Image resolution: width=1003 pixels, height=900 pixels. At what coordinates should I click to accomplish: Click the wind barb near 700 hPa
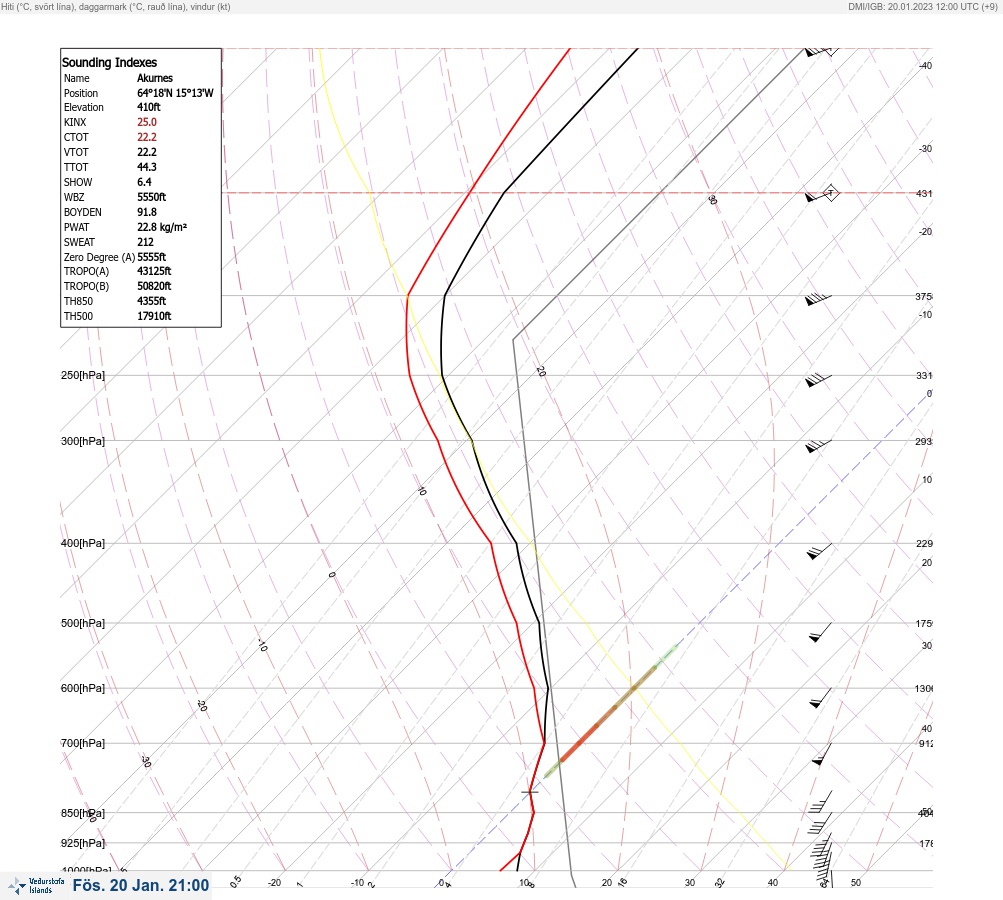click(x=821, y=754)
